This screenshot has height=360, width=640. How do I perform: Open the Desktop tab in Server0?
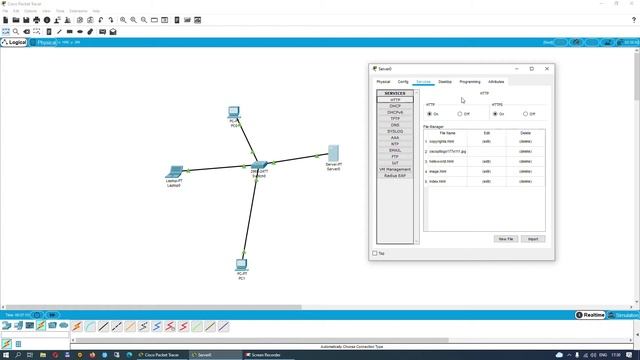pyautogui.click(x=445, y=82)
